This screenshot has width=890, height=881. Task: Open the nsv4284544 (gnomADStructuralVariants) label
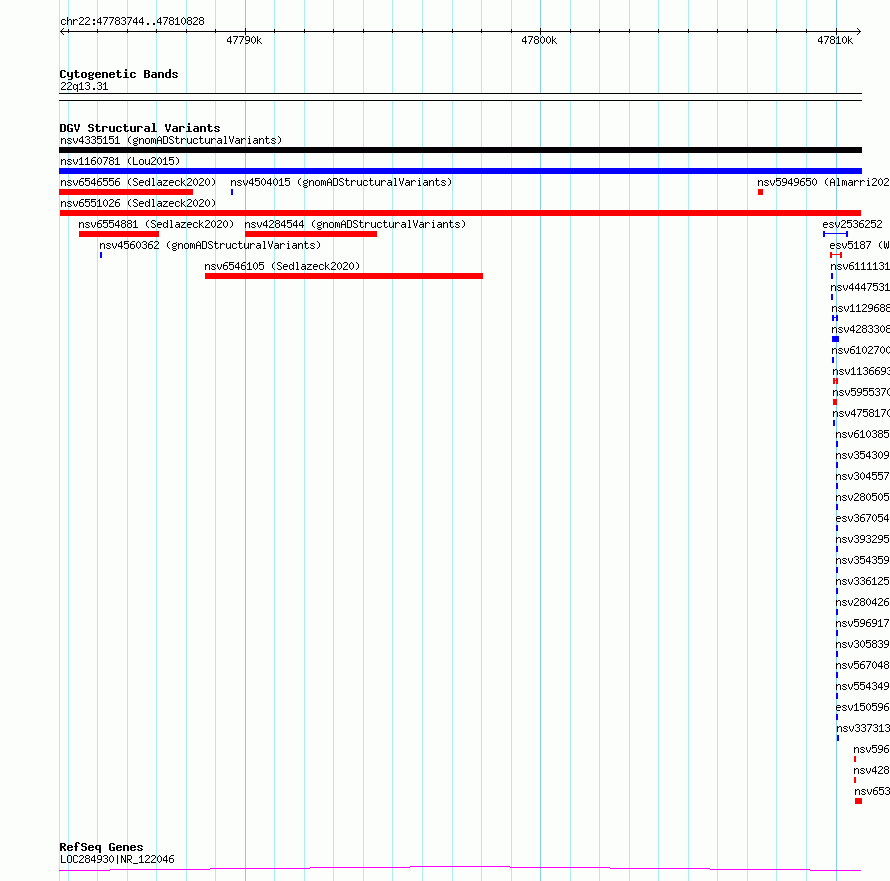(x=355, y=224)
